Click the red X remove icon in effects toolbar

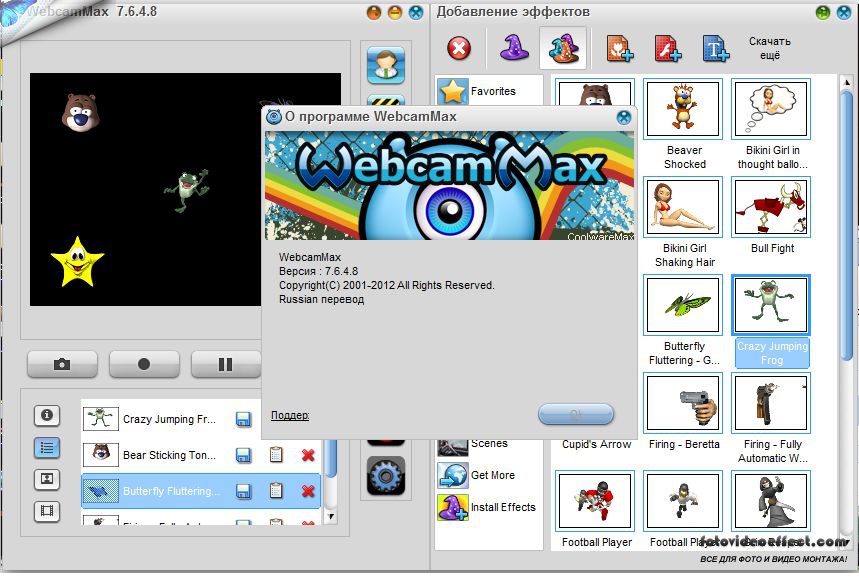coord(459,48)
